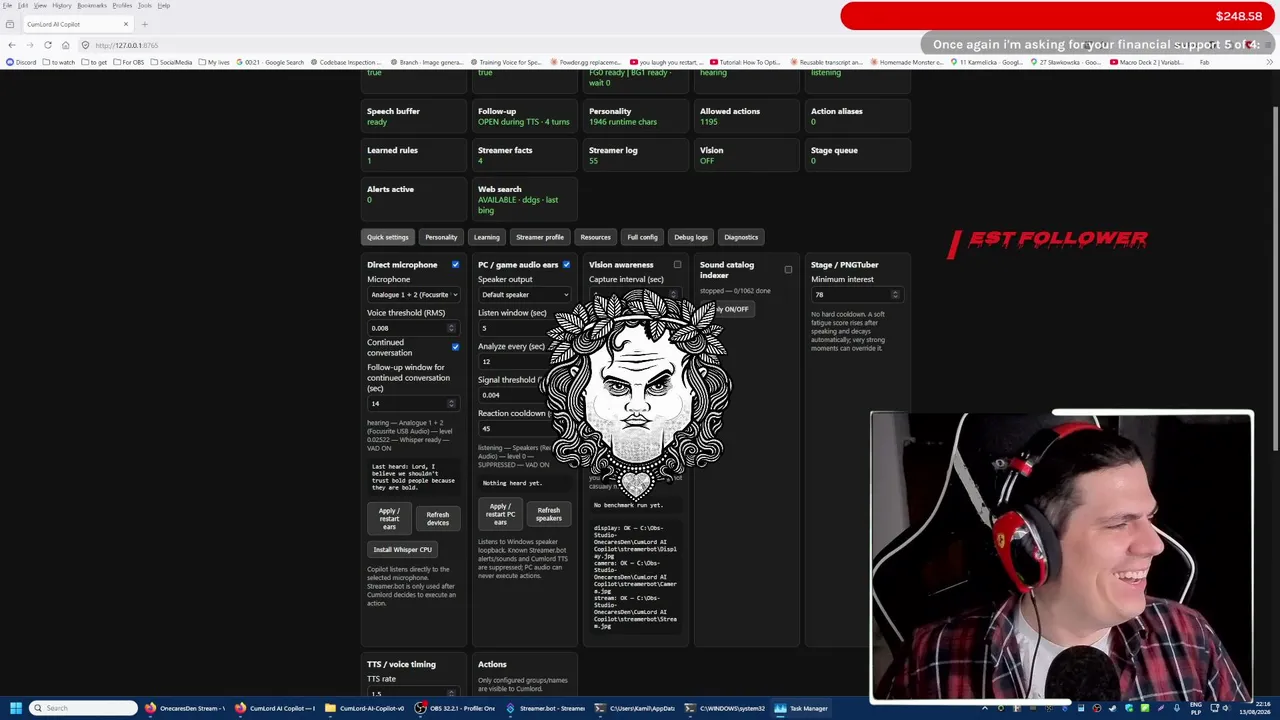This screenshot has height=720, width=1280.
Task: Switch to CumLord-AI-Copilot folder in taskbar
Action: (365, 708)
